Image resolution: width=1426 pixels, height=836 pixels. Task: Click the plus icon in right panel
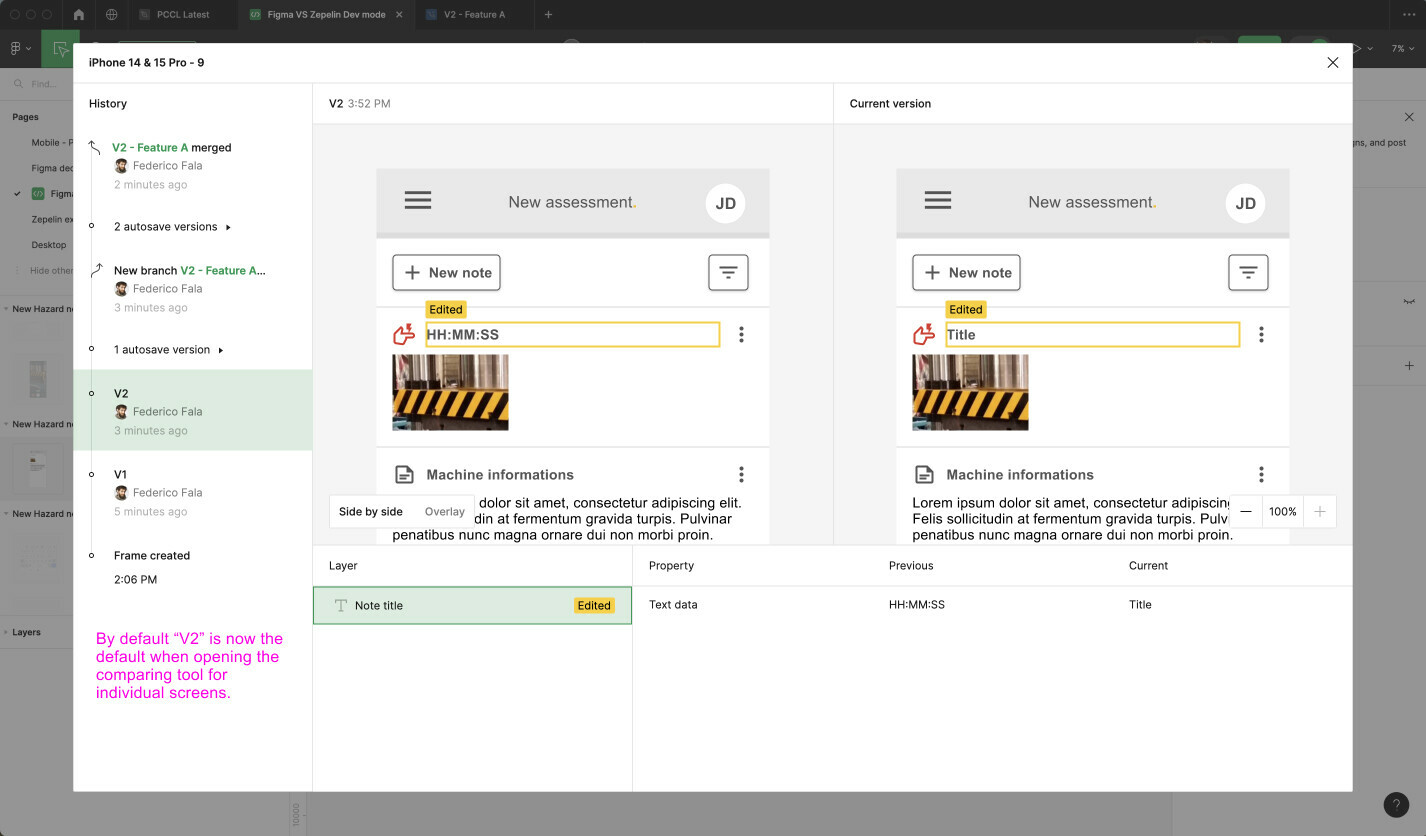(1409, 366)
